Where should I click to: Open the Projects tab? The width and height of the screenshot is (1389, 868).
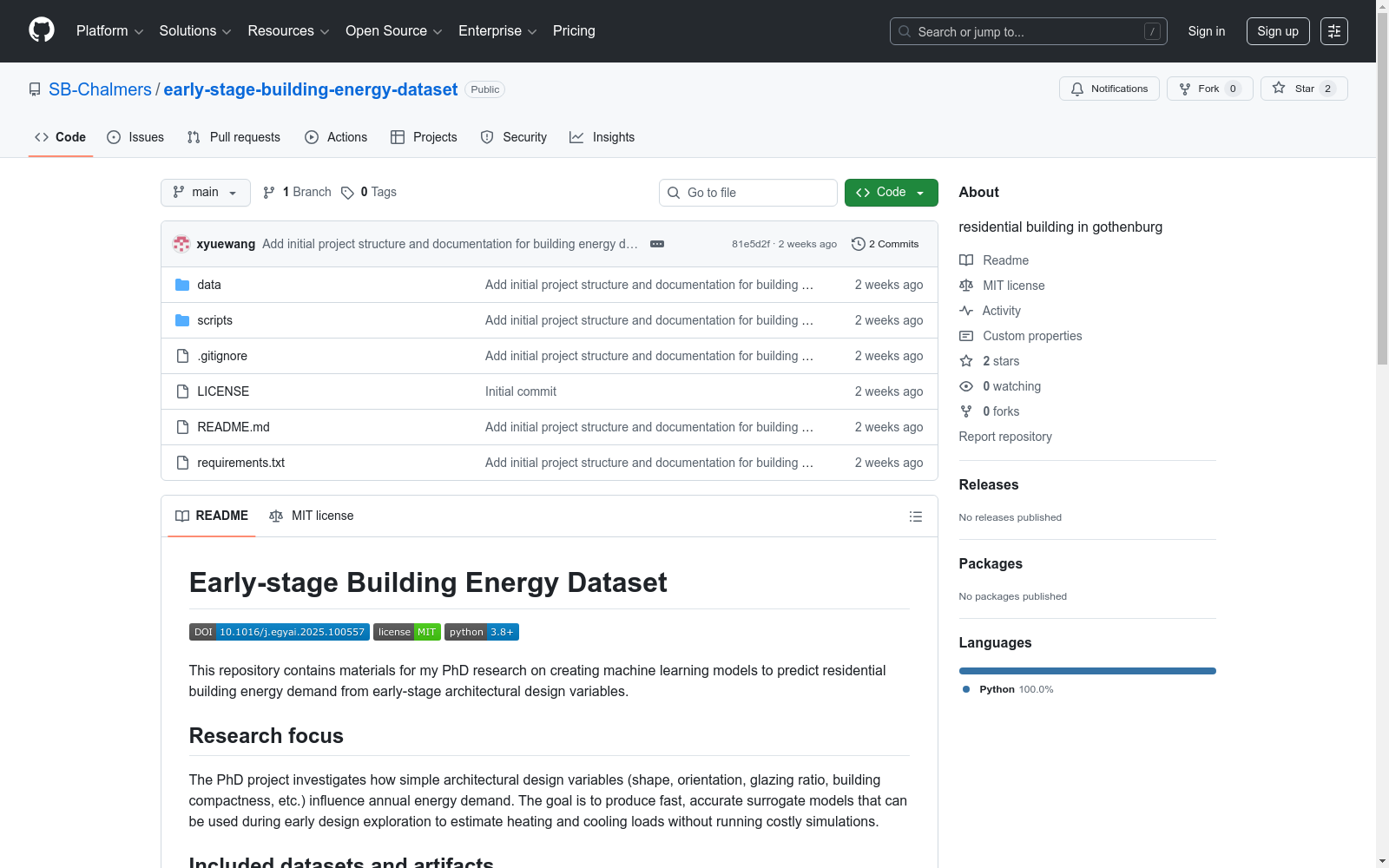point(424,137)
